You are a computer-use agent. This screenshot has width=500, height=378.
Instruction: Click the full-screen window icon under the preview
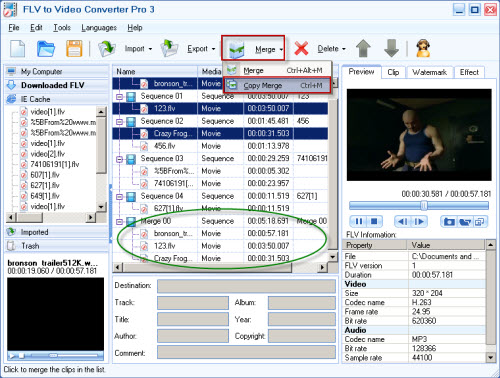tap(480, 221)
